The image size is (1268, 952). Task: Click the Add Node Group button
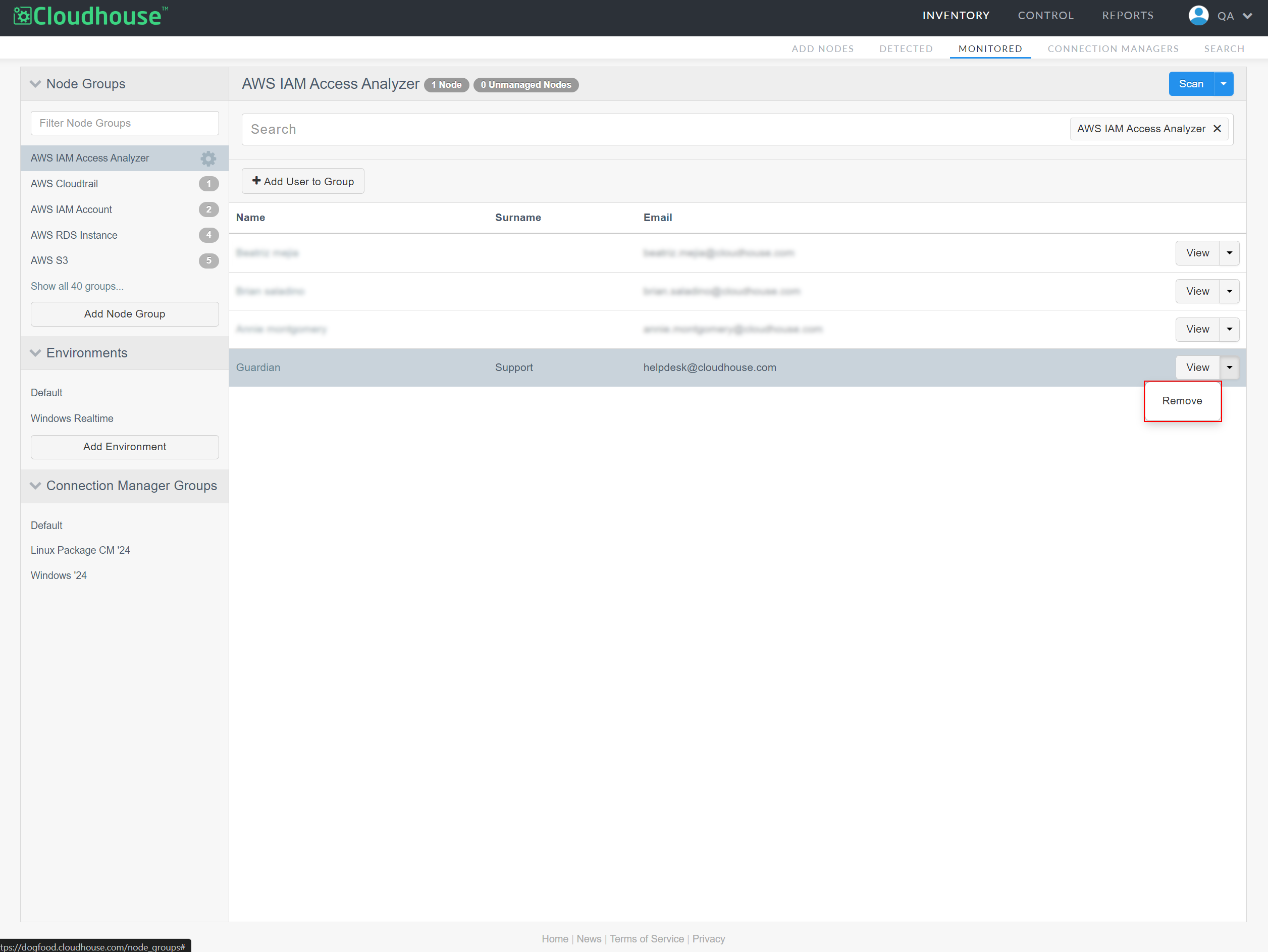(124, 314)
